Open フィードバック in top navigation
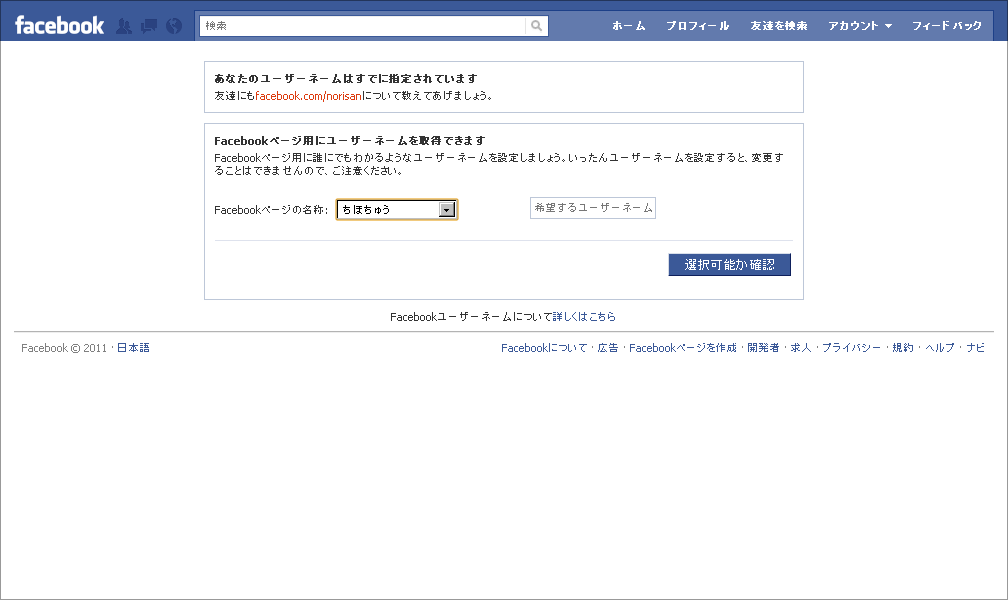This screenshot has width=1008, height=600. pos(947,26)
